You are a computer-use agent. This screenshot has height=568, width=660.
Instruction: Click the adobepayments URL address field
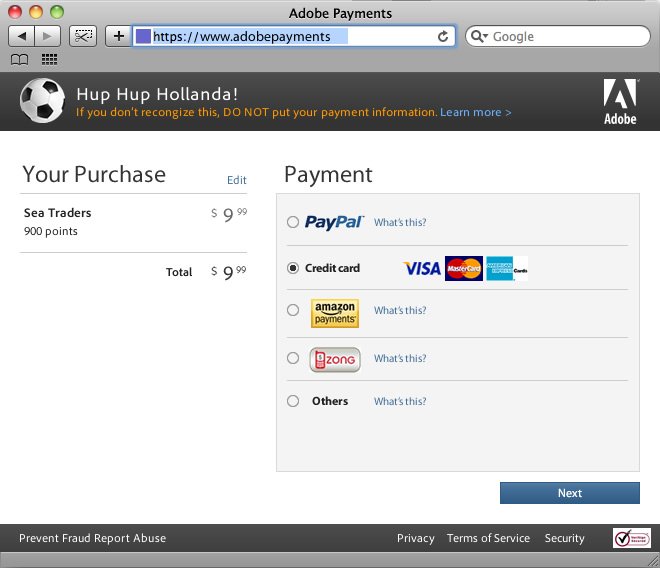tap(294, 36)
